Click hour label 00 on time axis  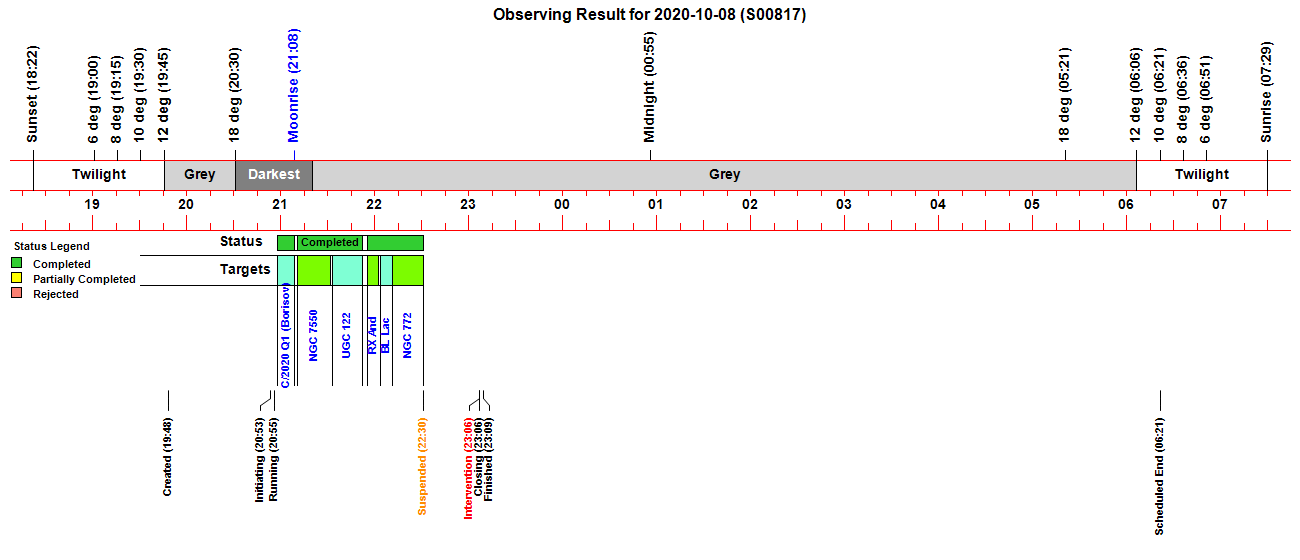[x=562, y=204]
